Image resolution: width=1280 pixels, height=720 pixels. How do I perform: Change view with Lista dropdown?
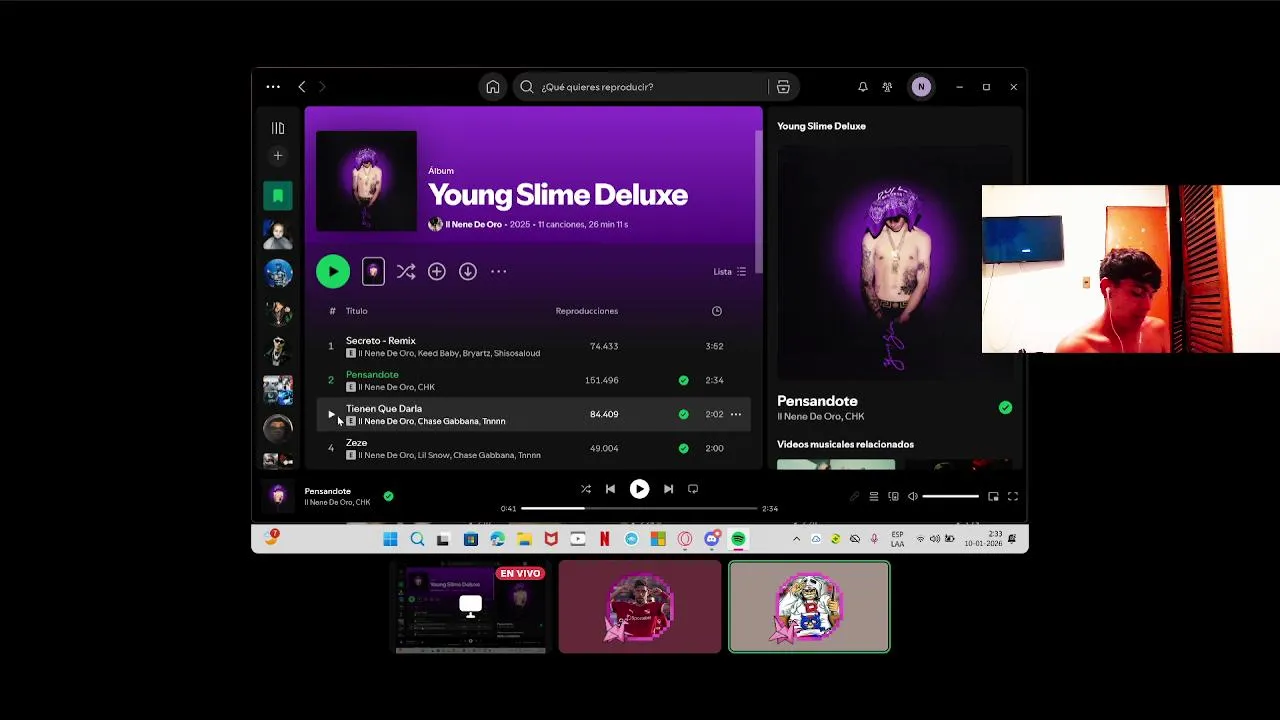tap(730, 271)
